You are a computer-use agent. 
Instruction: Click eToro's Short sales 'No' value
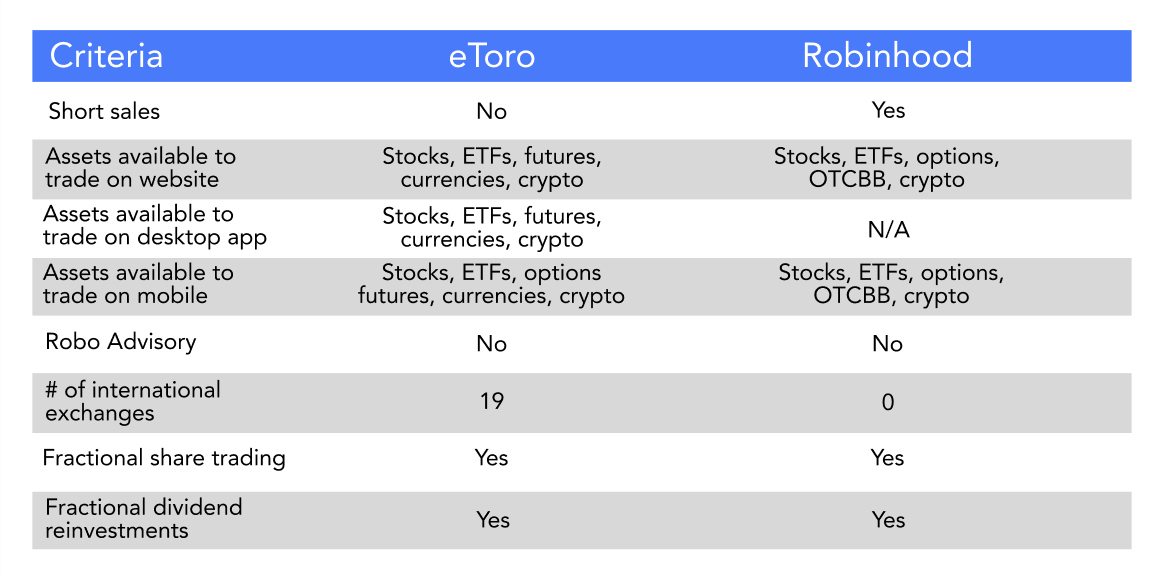click(492, 111)
